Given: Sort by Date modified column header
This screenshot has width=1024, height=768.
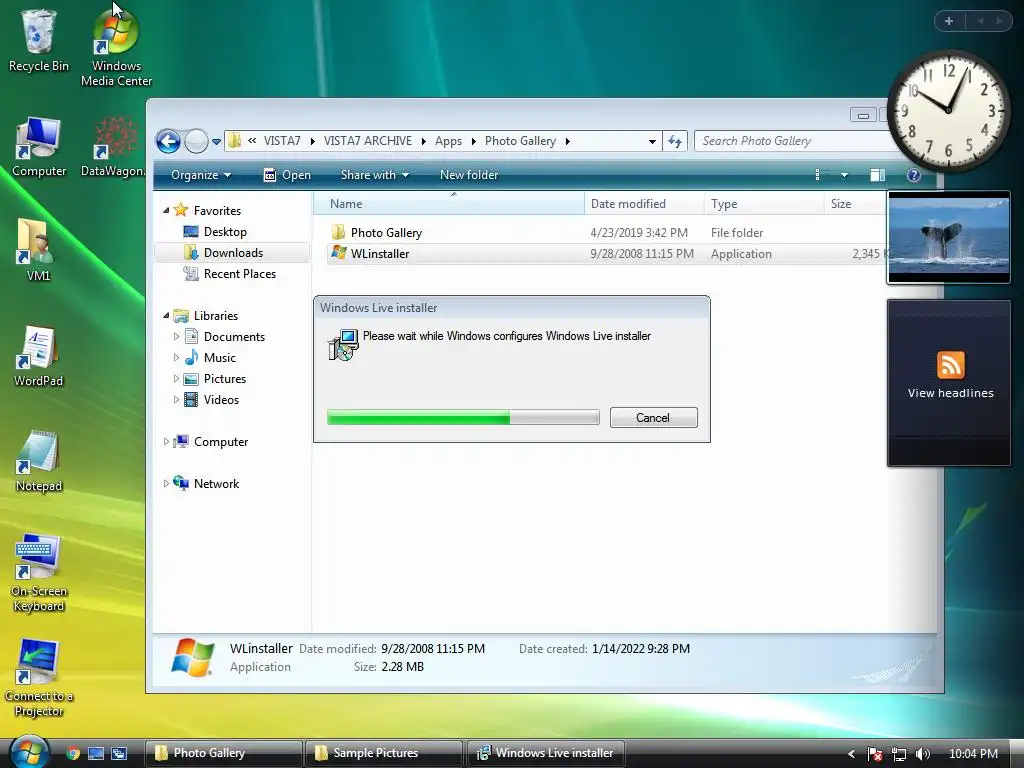Looking at the screenshot, I should pyautogui.click(x=644, y=204).
